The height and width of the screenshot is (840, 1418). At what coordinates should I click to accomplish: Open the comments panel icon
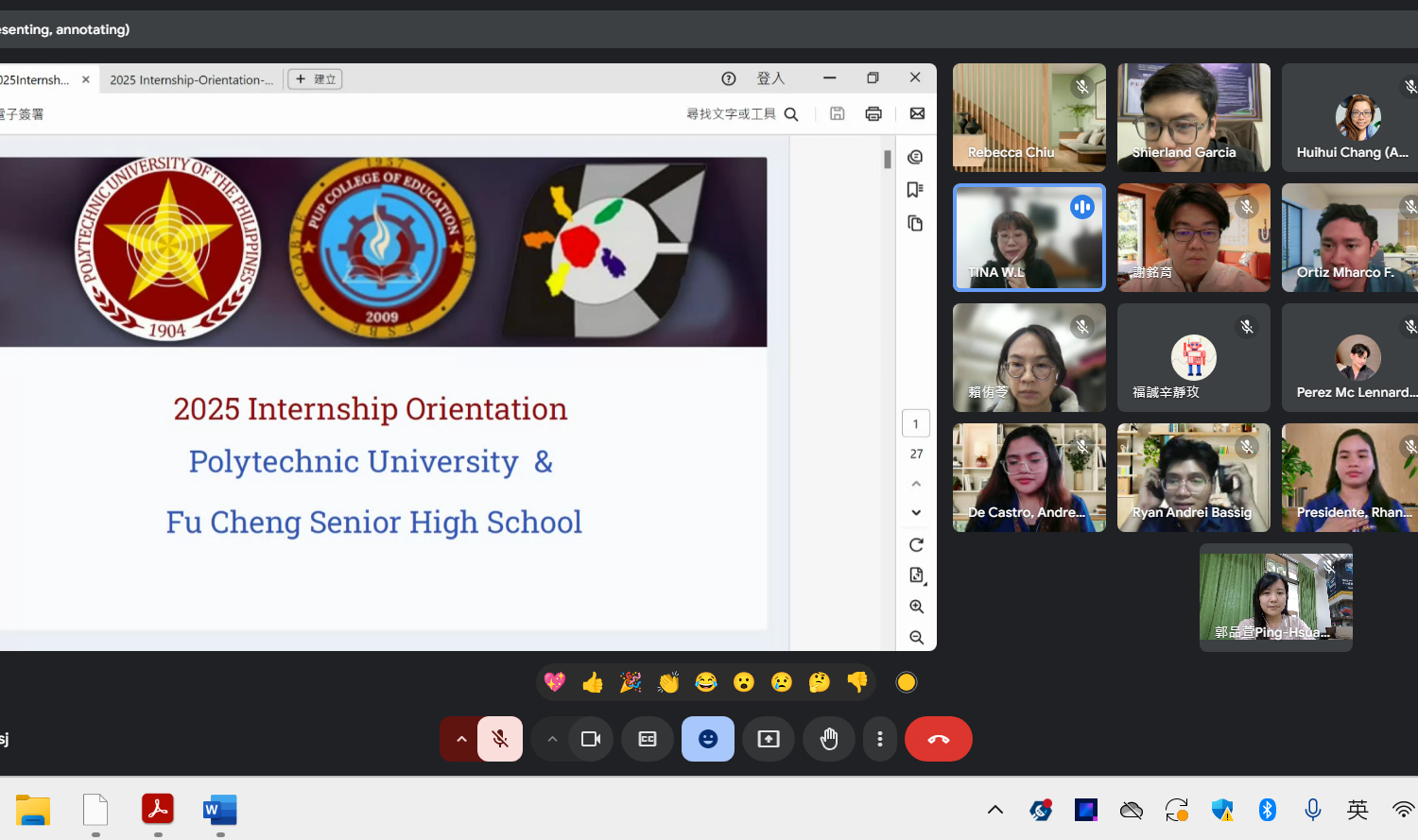(x=915, y=157)
